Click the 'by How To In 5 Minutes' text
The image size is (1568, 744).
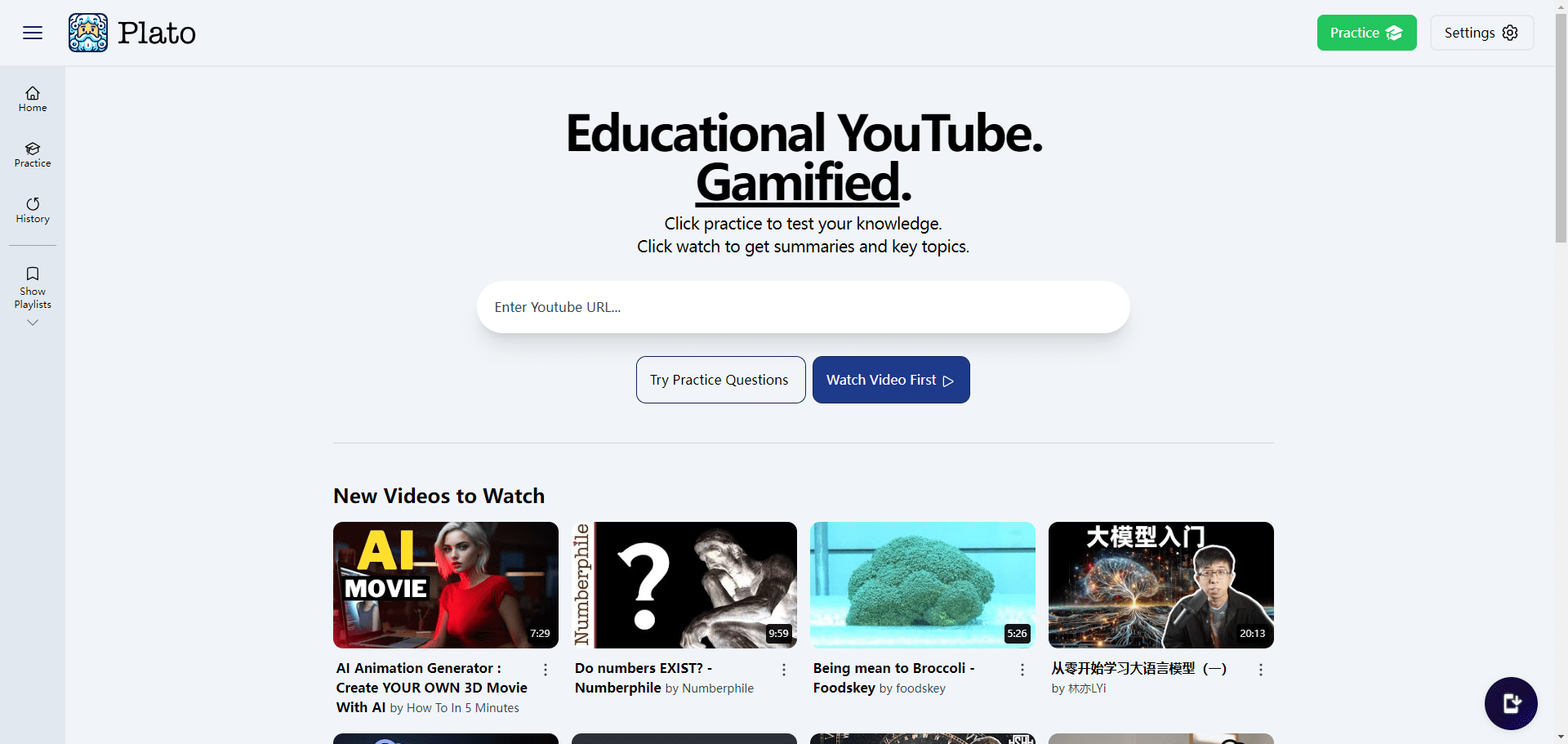pyautogui.click(x=454, y=708)
